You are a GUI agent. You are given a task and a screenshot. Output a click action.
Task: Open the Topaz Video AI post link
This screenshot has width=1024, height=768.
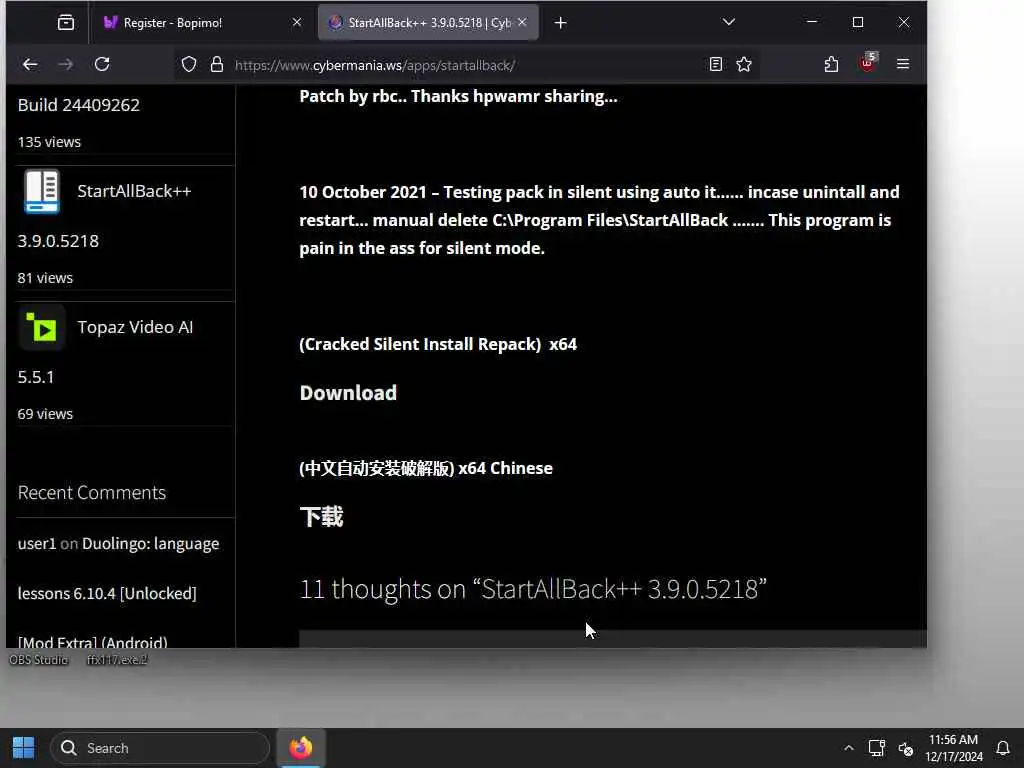click(135, 327)
